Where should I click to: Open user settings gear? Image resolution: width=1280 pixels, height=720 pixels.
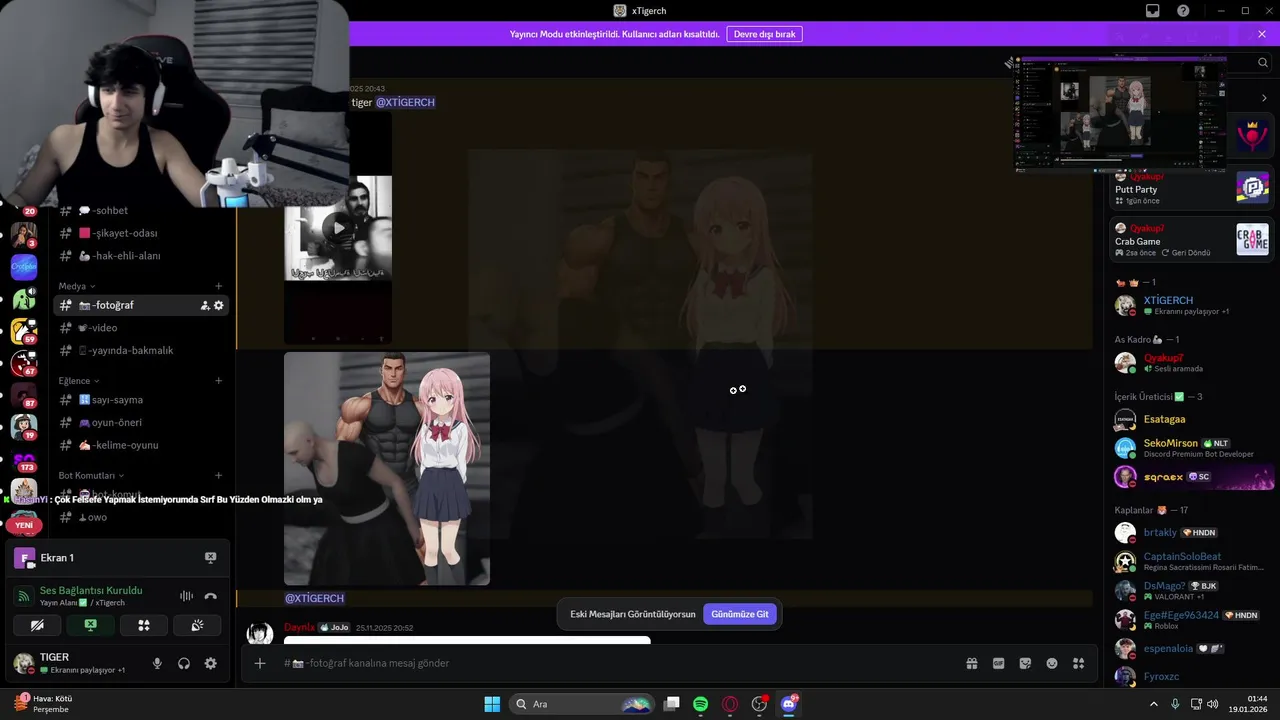(210, 663)
